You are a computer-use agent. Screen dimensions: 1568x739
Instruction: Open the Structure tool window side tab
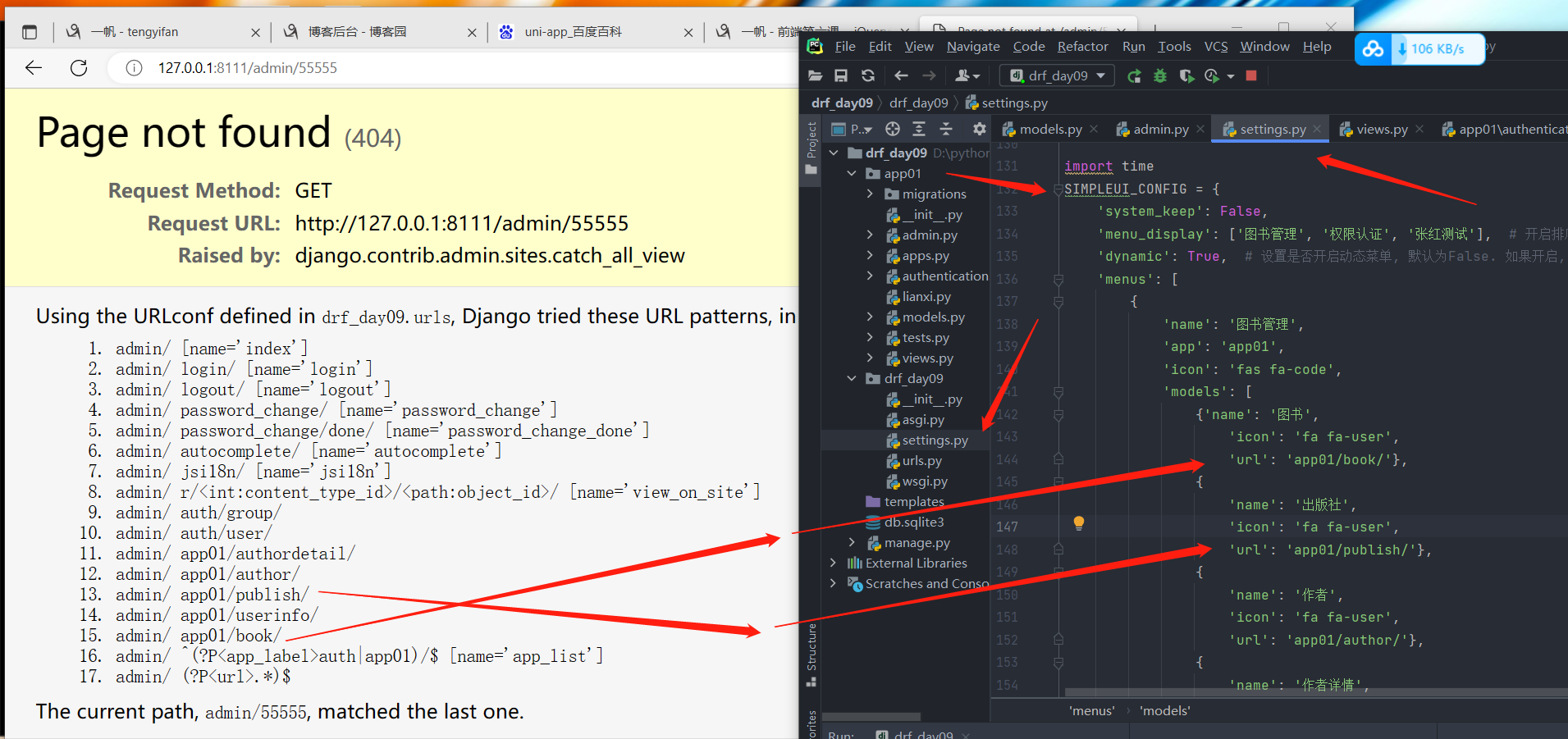coord(811,654)
